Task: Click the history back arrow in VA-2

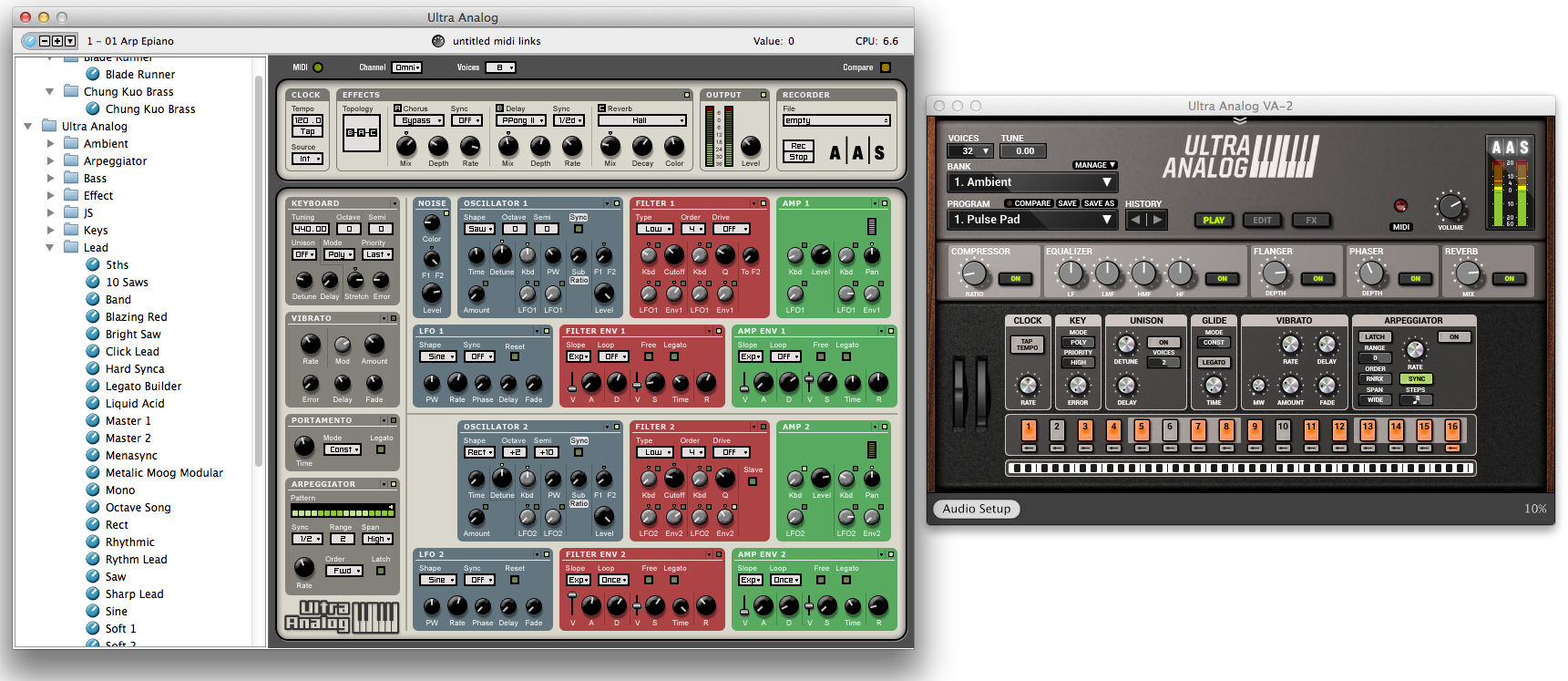Action: 1135,220
